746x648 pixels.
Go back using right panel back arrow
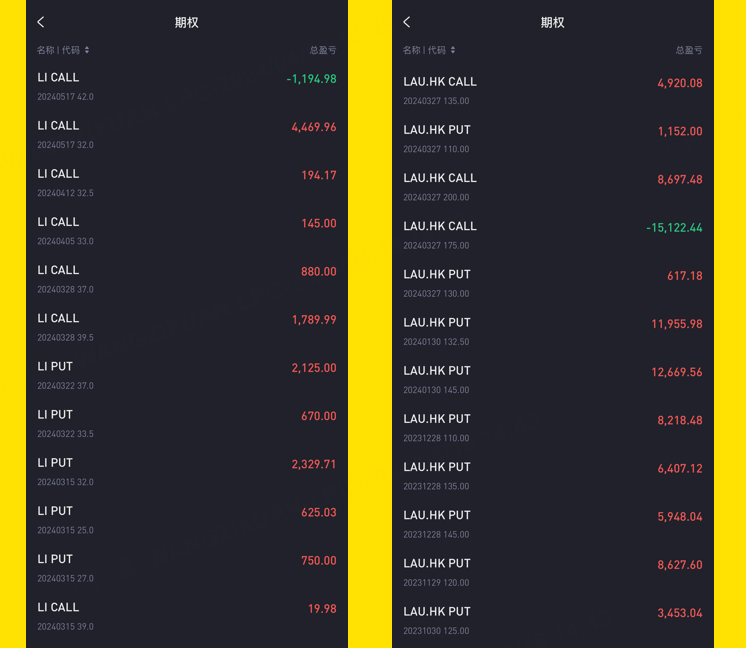[x=407, y=22]
